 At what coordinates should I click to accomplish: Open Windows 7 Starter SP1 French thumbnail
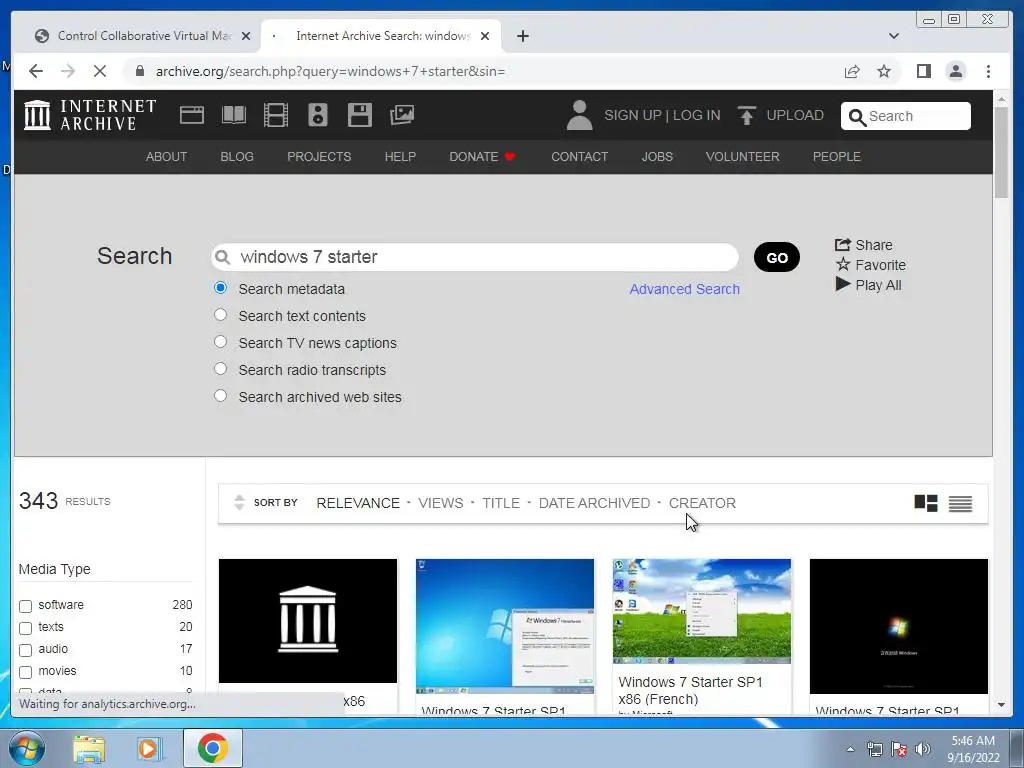point(702,611)
